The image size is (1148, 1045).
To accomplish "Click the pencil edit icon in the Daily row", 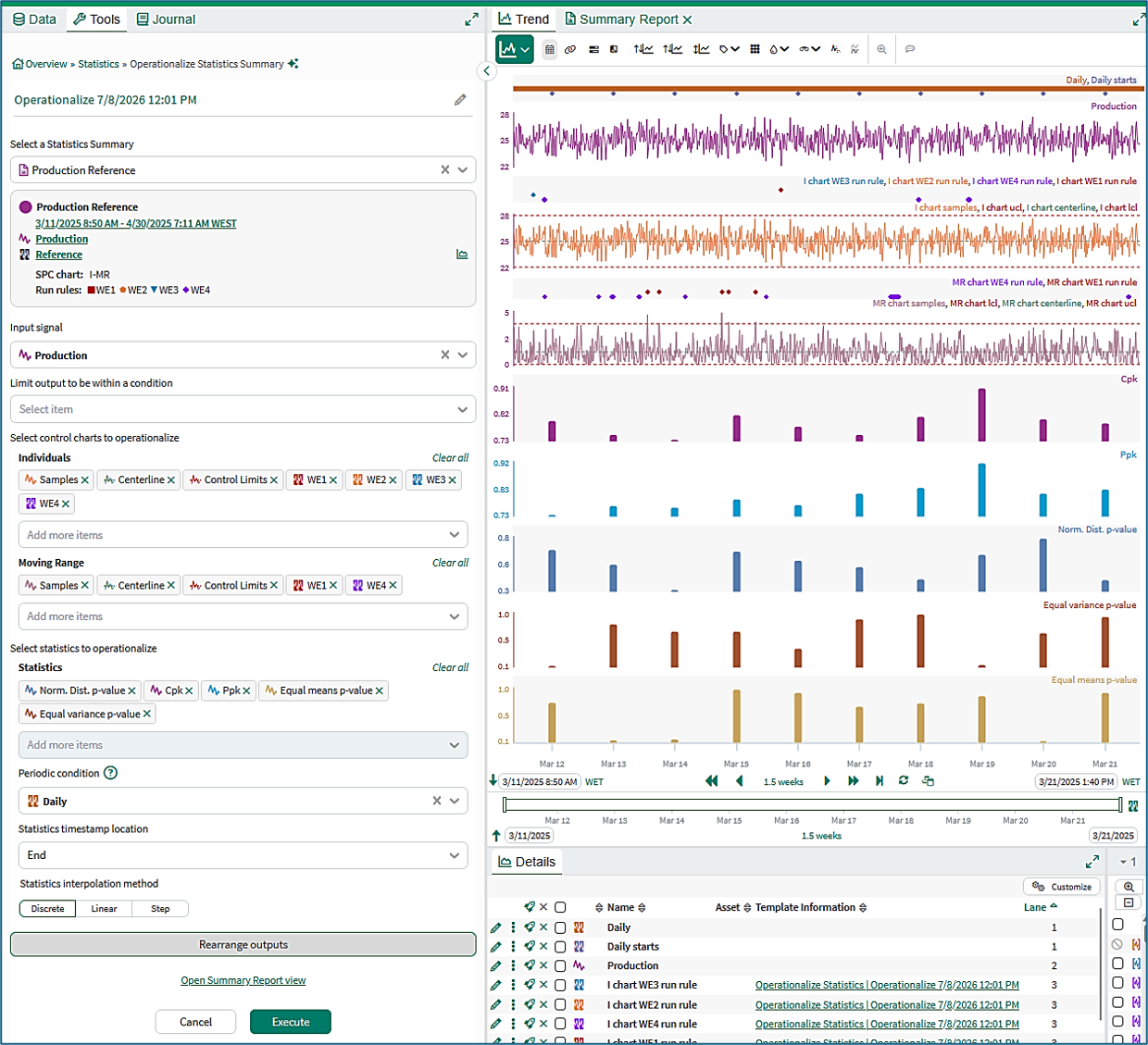I will point(496,927).
